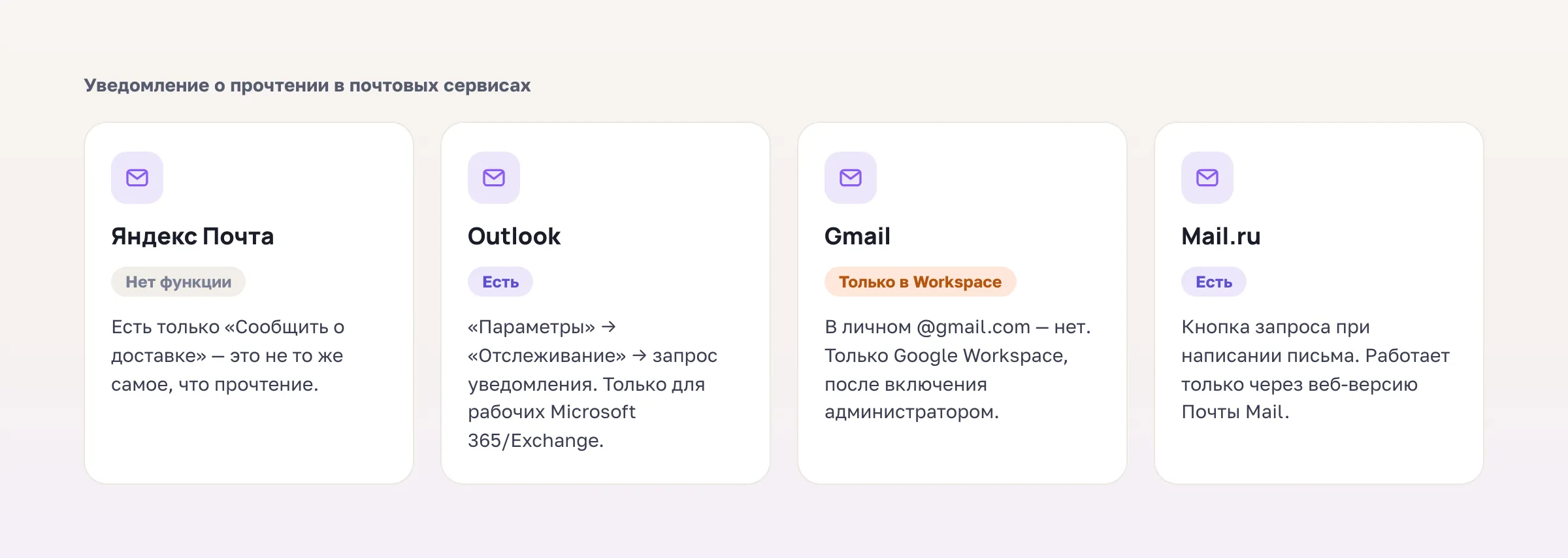Click the «Только в Workspace» badge
Screen dimensions: 1568x558
920,282
